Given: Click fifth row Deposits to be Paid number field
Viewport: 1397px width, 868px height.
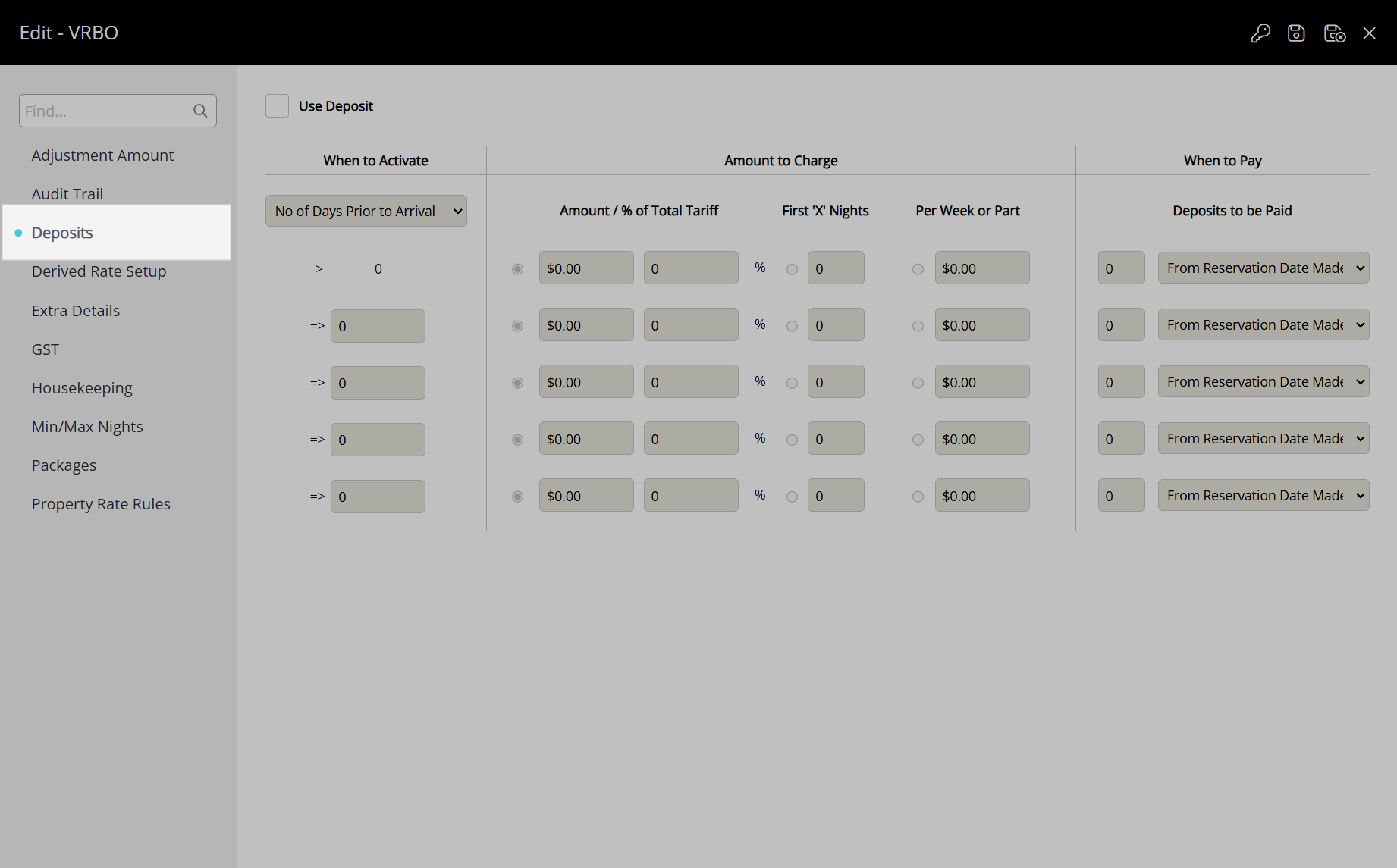Looking at the screenshot, I should pos(1122,495).
